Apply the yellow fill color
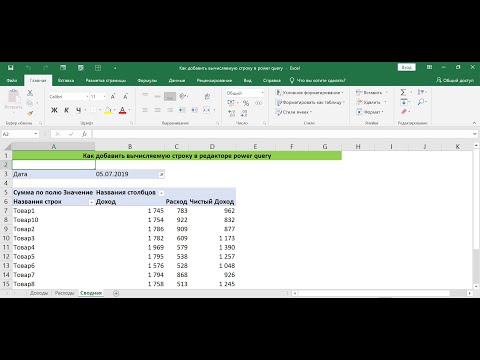Viewport: 480px width, 360px height. click(108, 110)
